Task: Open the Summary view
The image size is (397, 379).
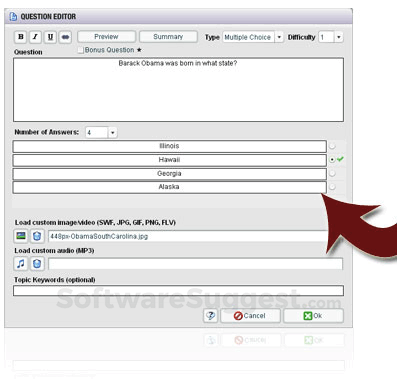Action: point(168,37)
